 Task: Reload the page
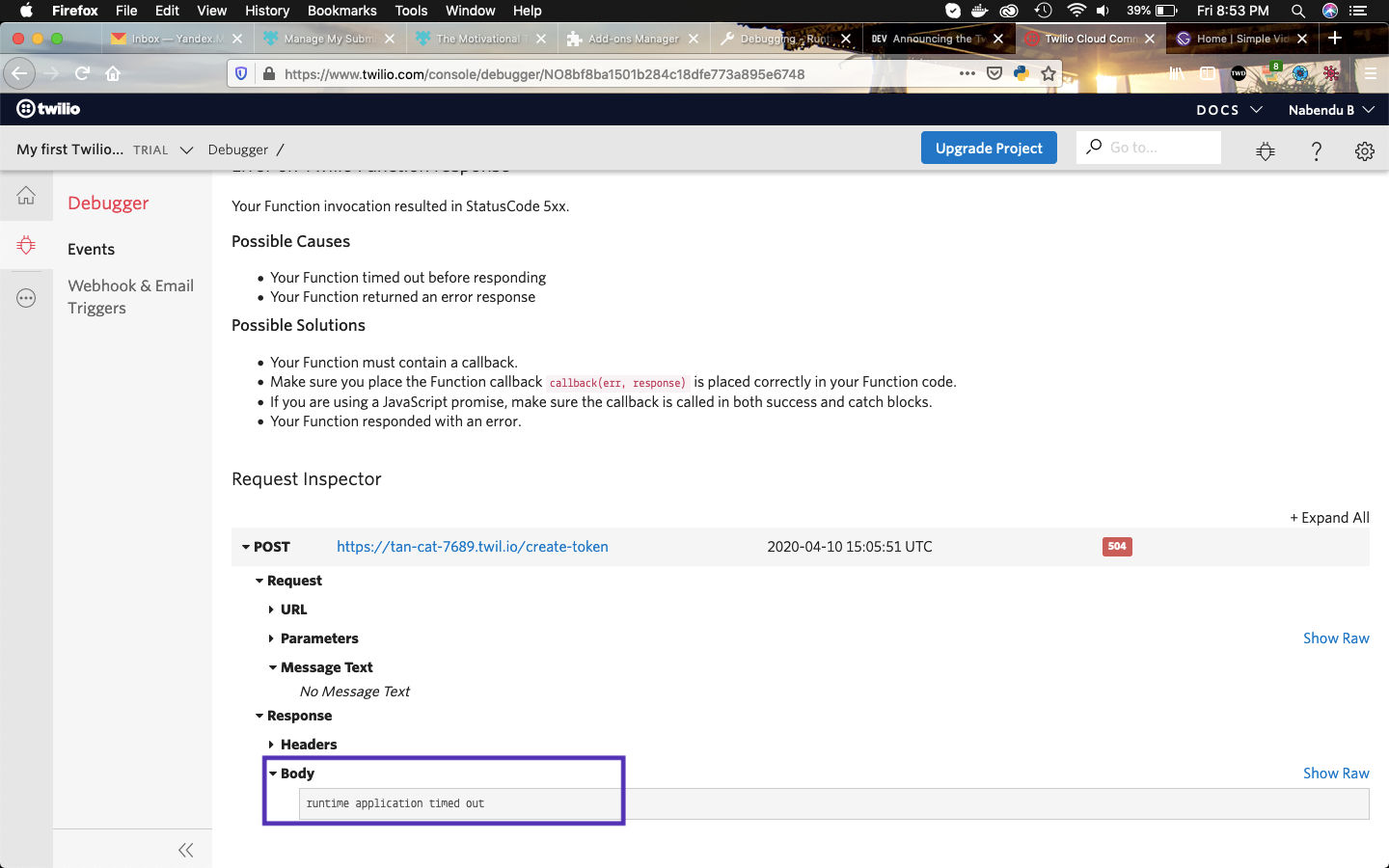click(x=82, y=73)
